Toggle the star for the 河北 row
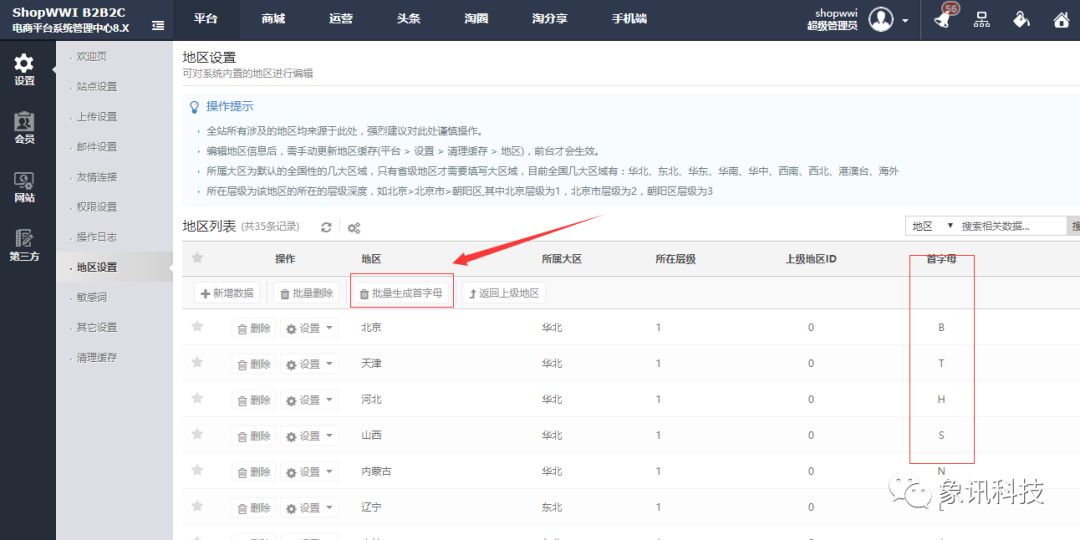The height and width of the screenshot is (540, 1080). pos(197,398)
